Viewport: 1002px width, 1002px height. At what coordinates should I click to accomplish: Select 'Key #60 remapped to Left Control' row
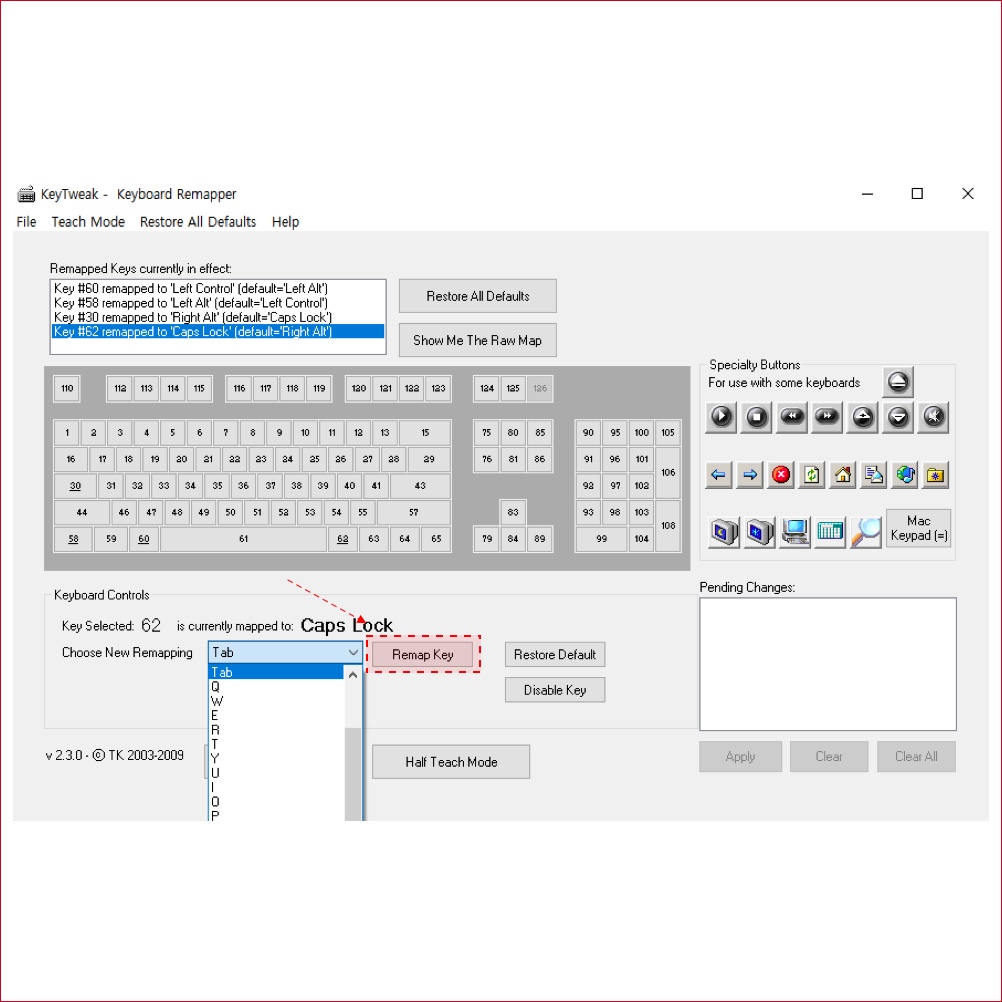point(218,288)
